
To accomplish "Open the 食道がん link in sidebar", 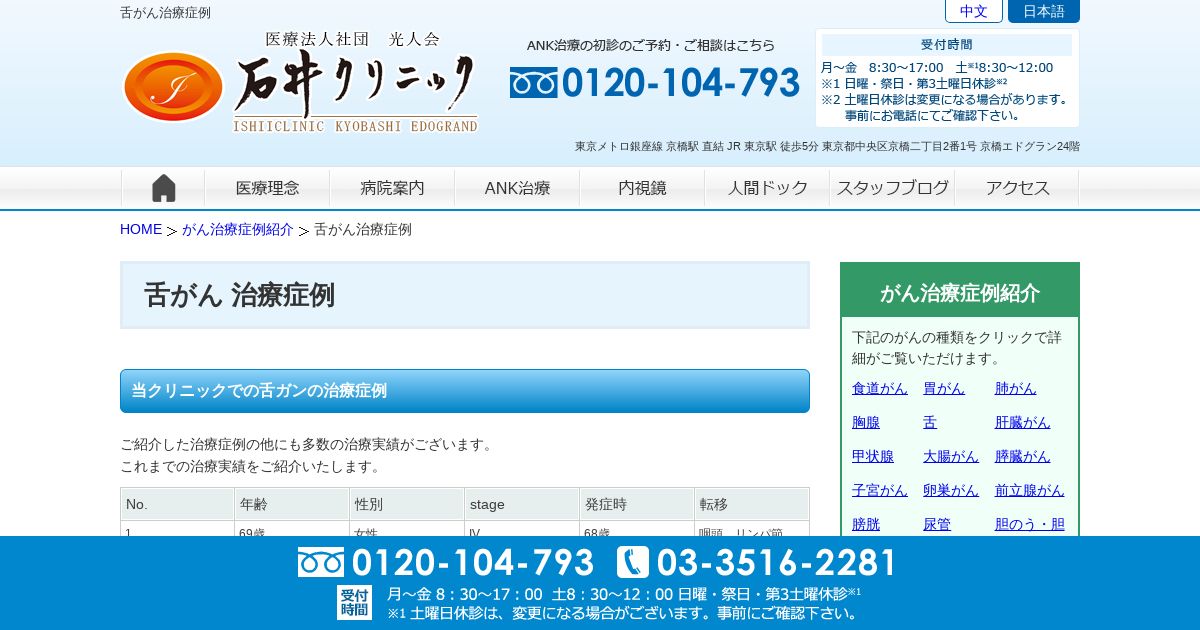I will pyautogui.click(x=880, y=388).
